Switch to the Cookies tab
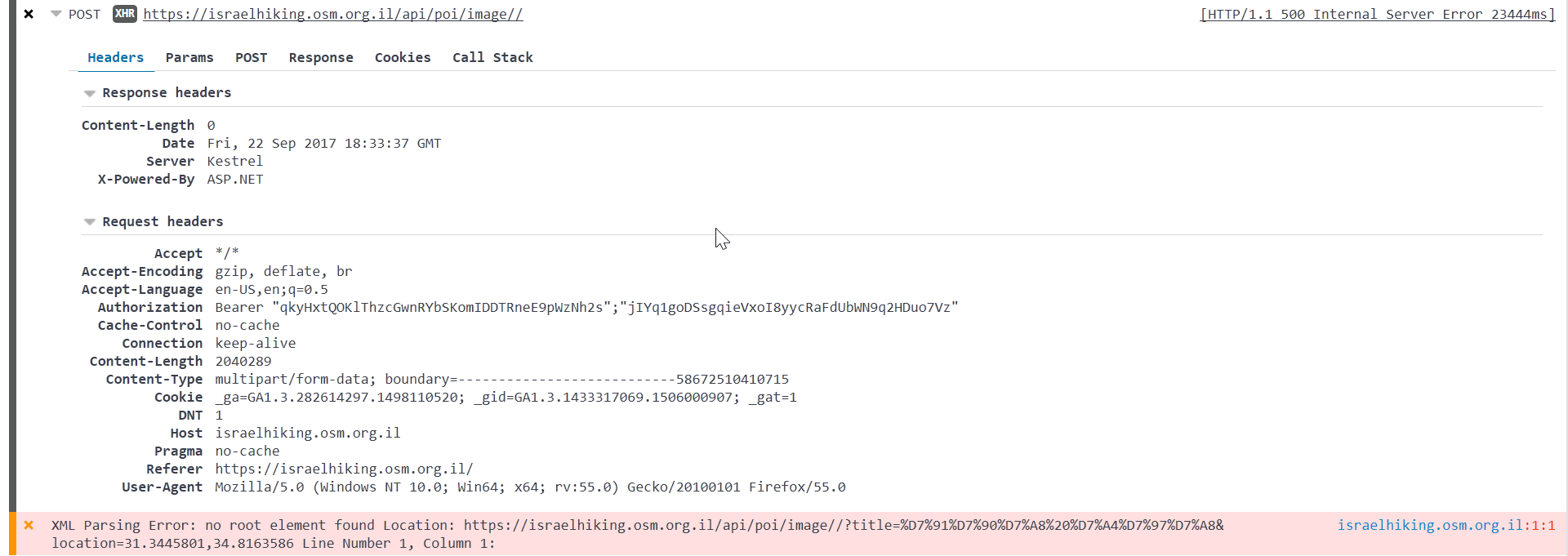This screenshot has width=1568, height=556. point(403,57)
